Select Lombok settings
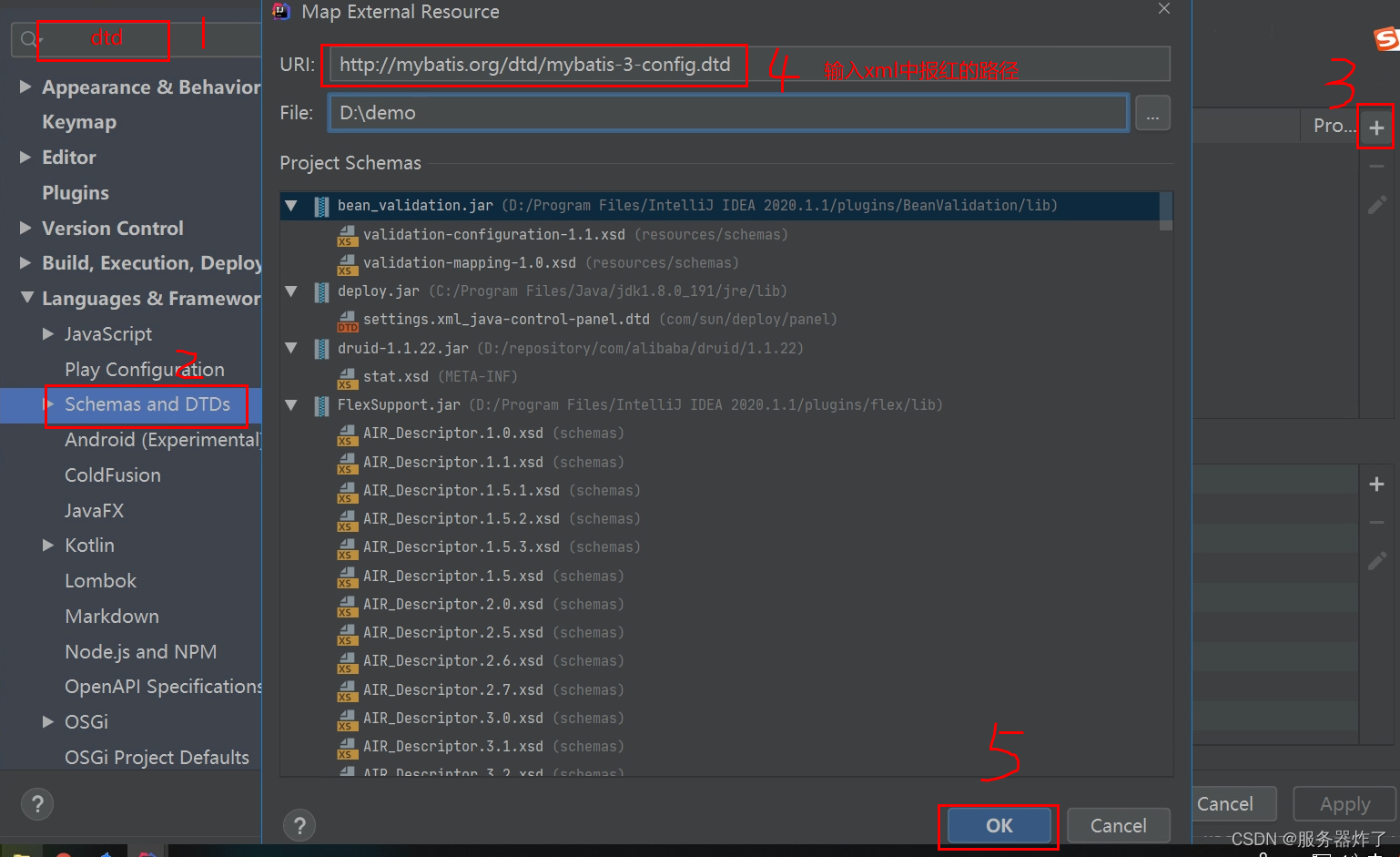 coord(100,581)
